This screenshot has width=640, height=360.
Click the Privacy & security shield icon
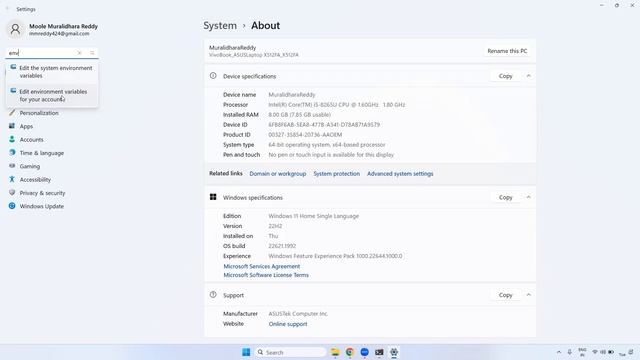pos(12,193)
